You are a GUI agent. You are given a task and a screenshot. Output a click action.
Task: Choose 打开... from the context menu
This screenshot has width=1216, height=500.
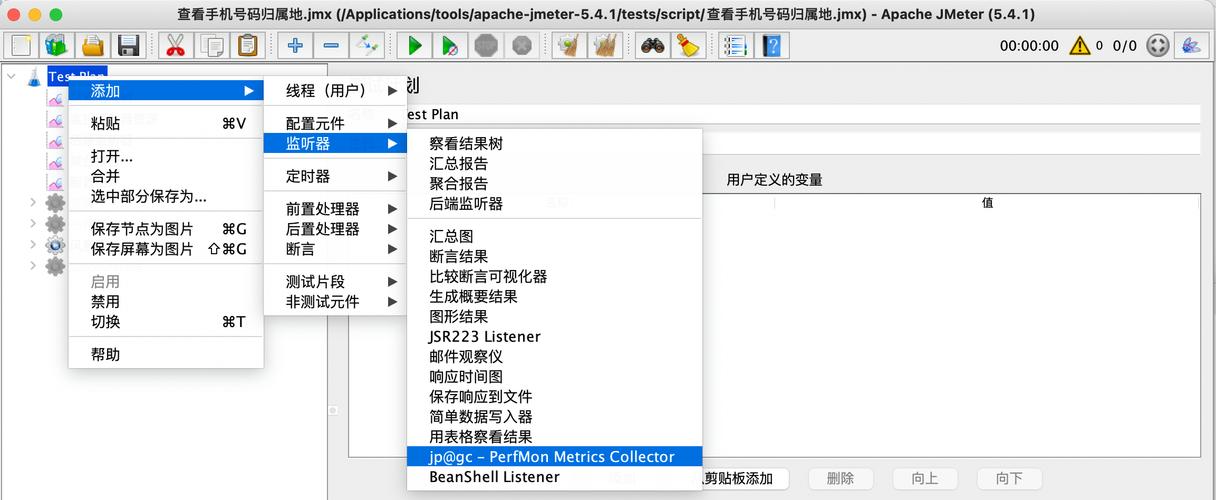click(x=166, y=156)
